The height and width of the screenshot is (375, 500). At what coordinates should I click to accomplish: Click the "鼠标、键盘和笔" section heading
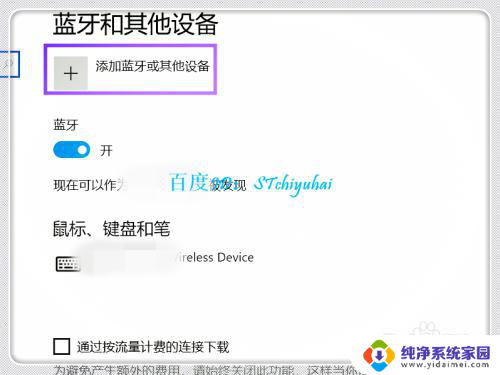tap(111, 229)
